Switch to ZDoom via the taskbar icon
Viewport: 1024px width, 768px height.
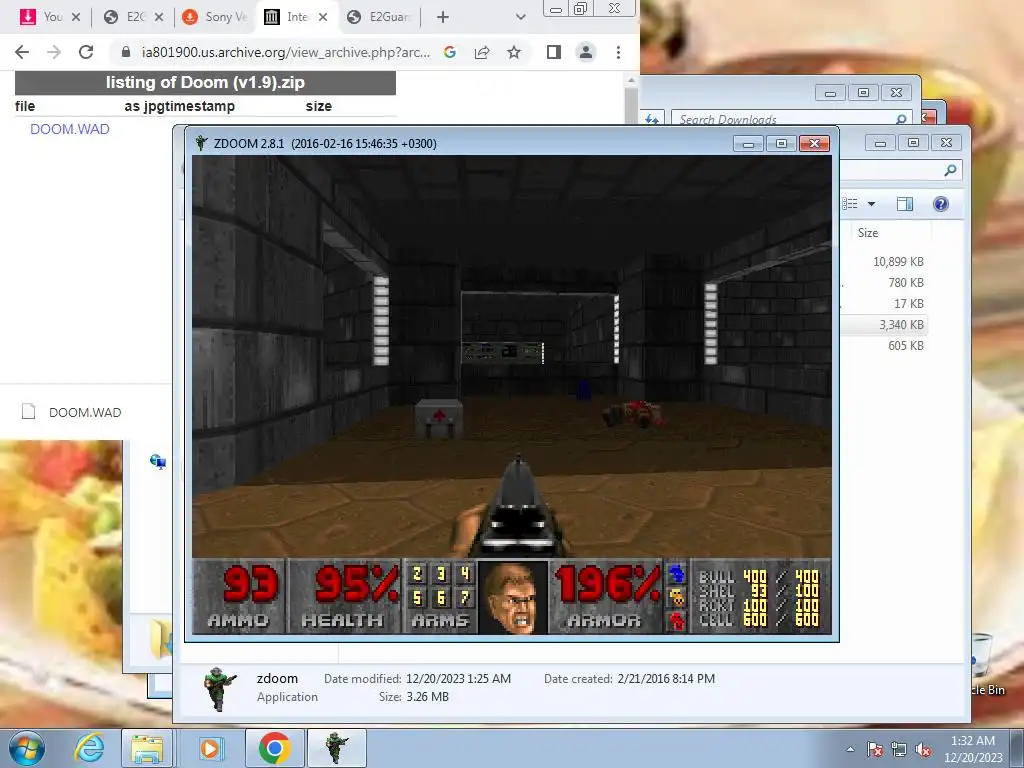[x=336, y=748]
